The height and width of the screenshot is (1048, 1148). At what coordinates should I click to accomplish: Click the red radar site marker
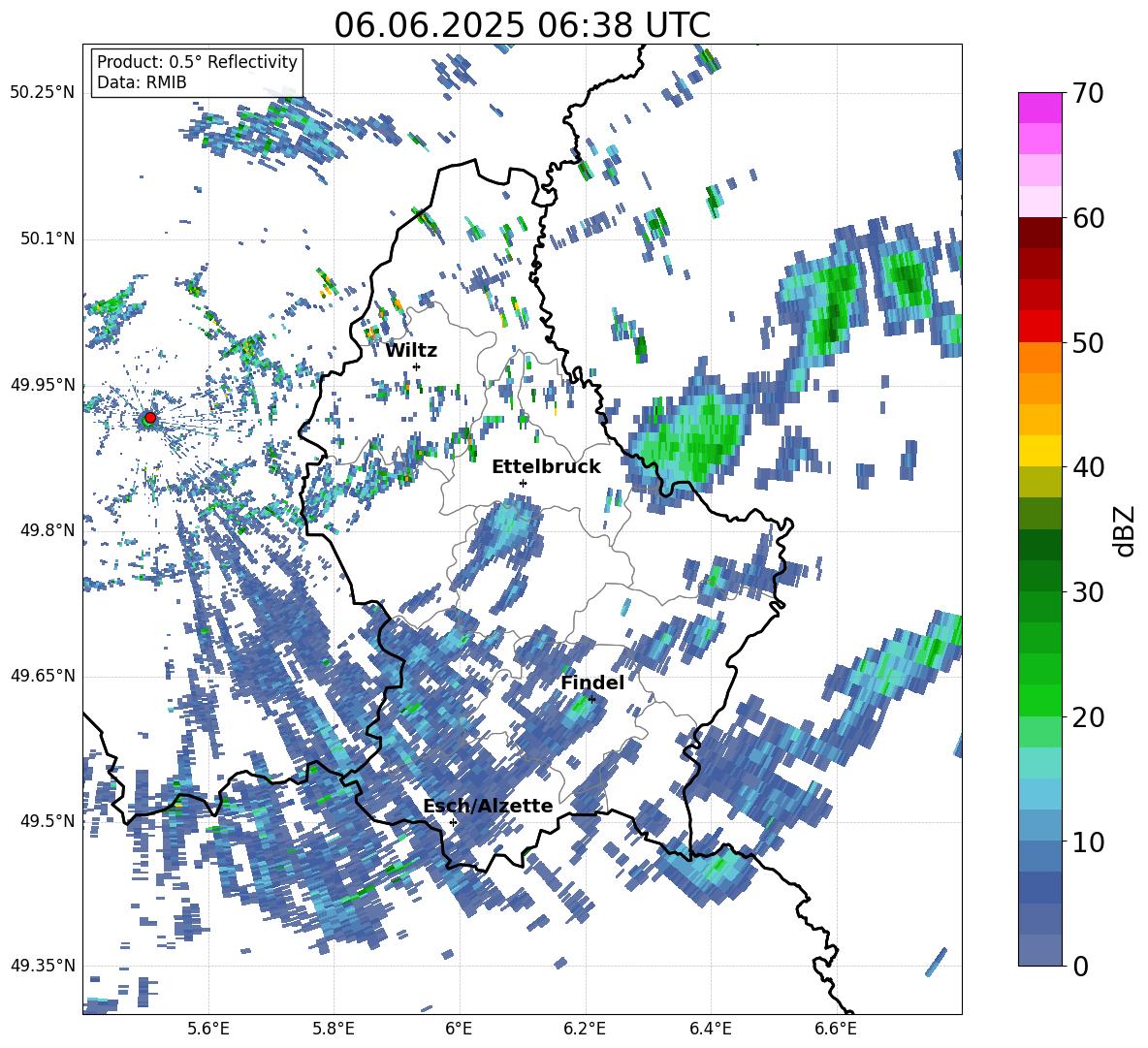pyautogui.click(x=150, y=418)
